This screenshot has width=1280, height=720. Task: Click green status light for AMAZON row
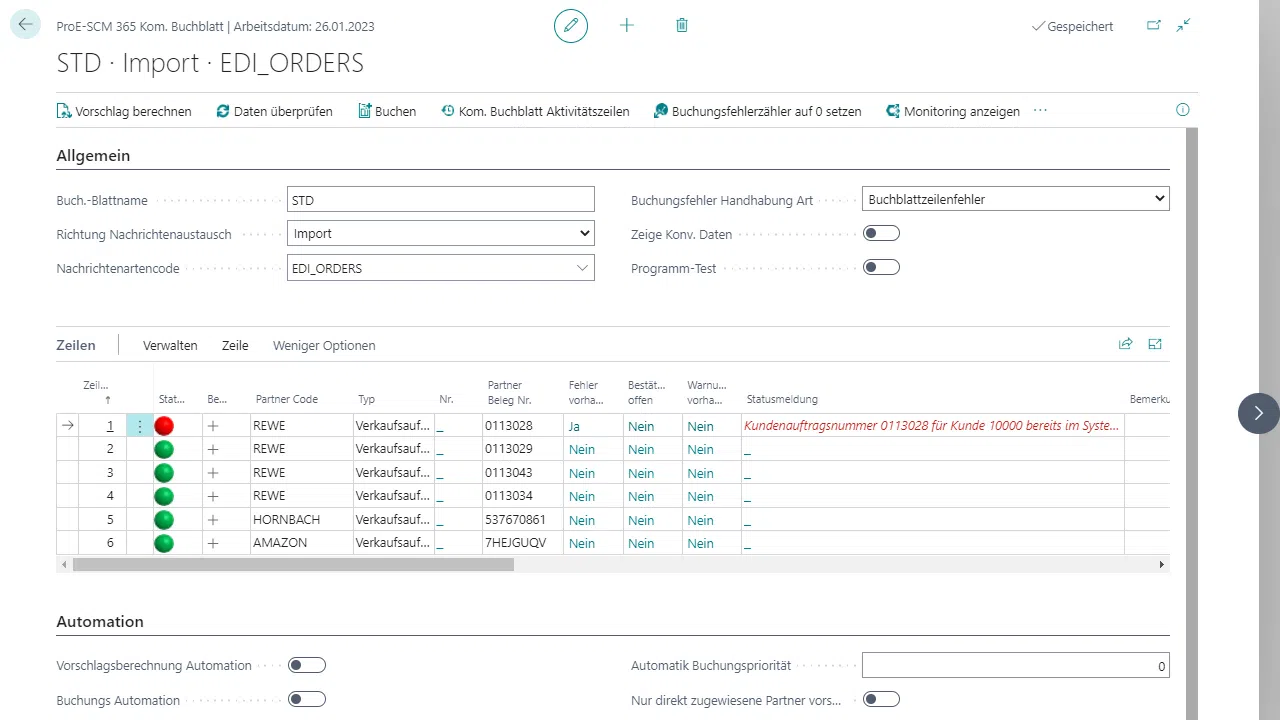coord(164,543)
